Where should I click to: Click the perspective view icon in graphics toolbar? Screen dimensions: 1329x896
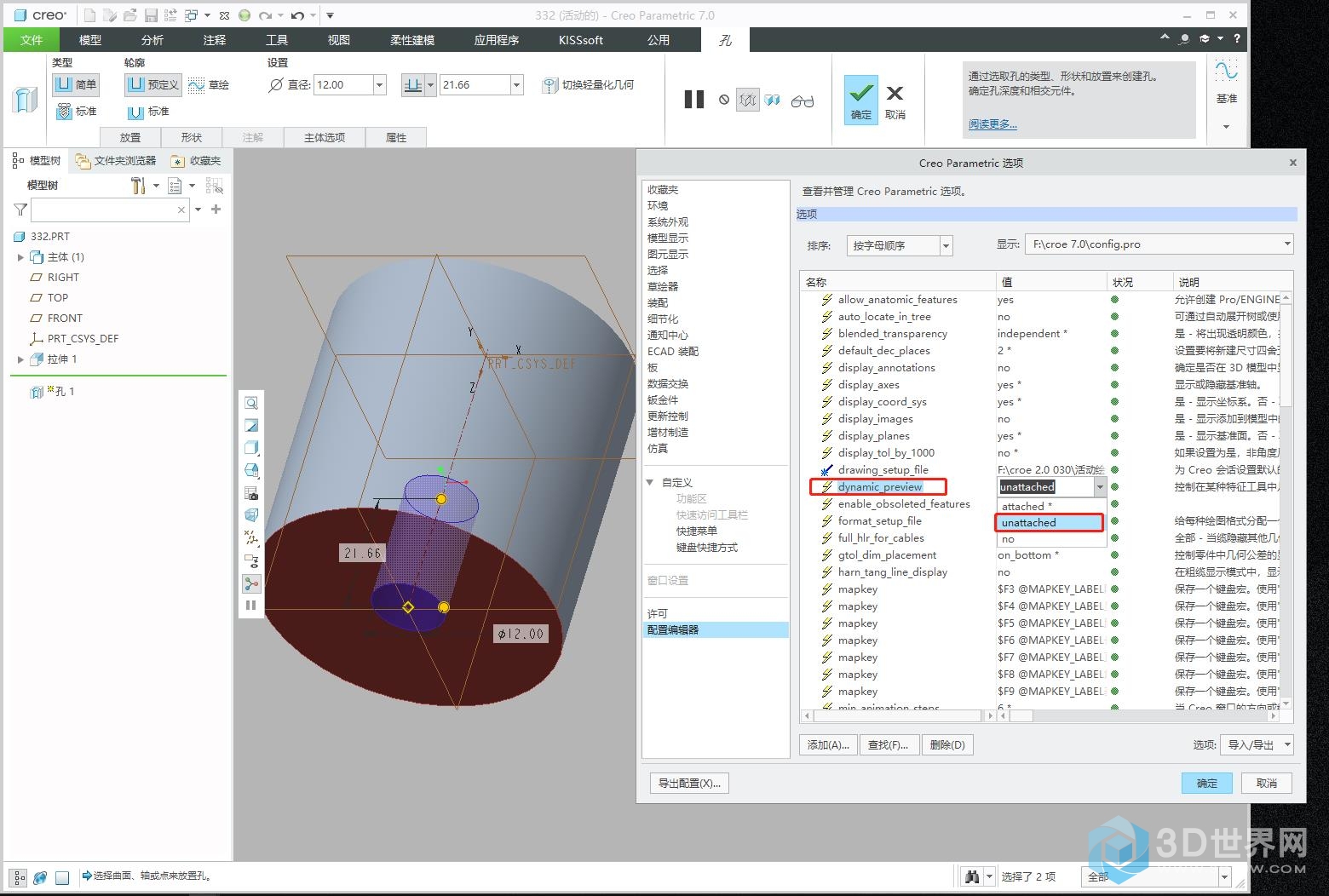point(251,515)
